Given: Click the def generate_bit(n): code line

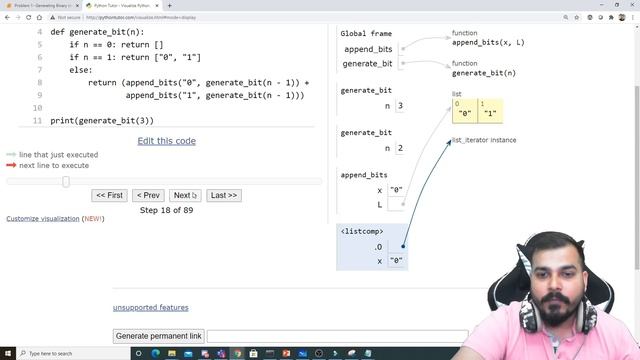Looking at the screenshot, I should click(97, 32).
